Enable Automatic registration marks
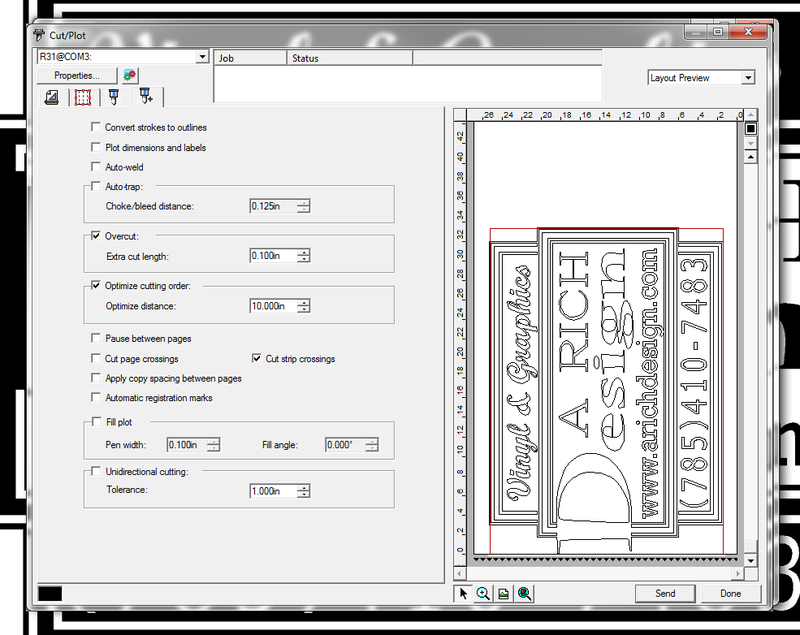800x635 pixels. coord(95,397)
